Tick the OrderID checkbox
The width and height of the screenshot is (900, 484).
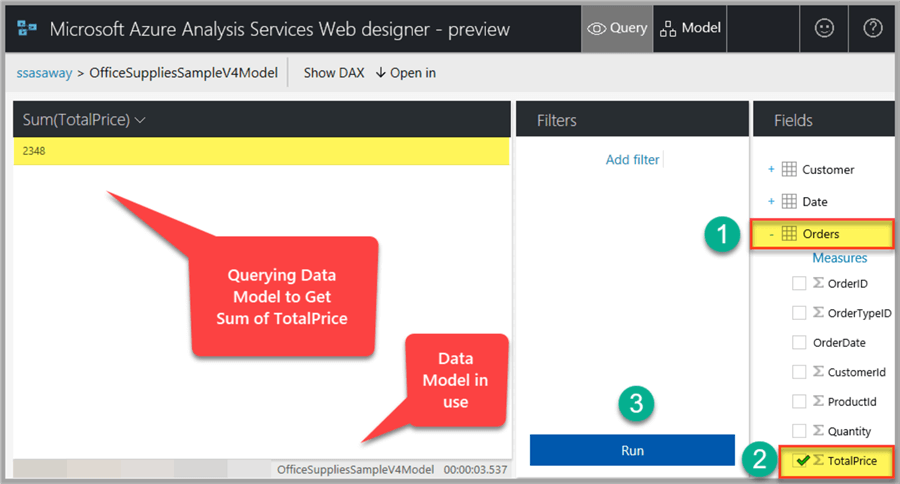coord(799,283)
